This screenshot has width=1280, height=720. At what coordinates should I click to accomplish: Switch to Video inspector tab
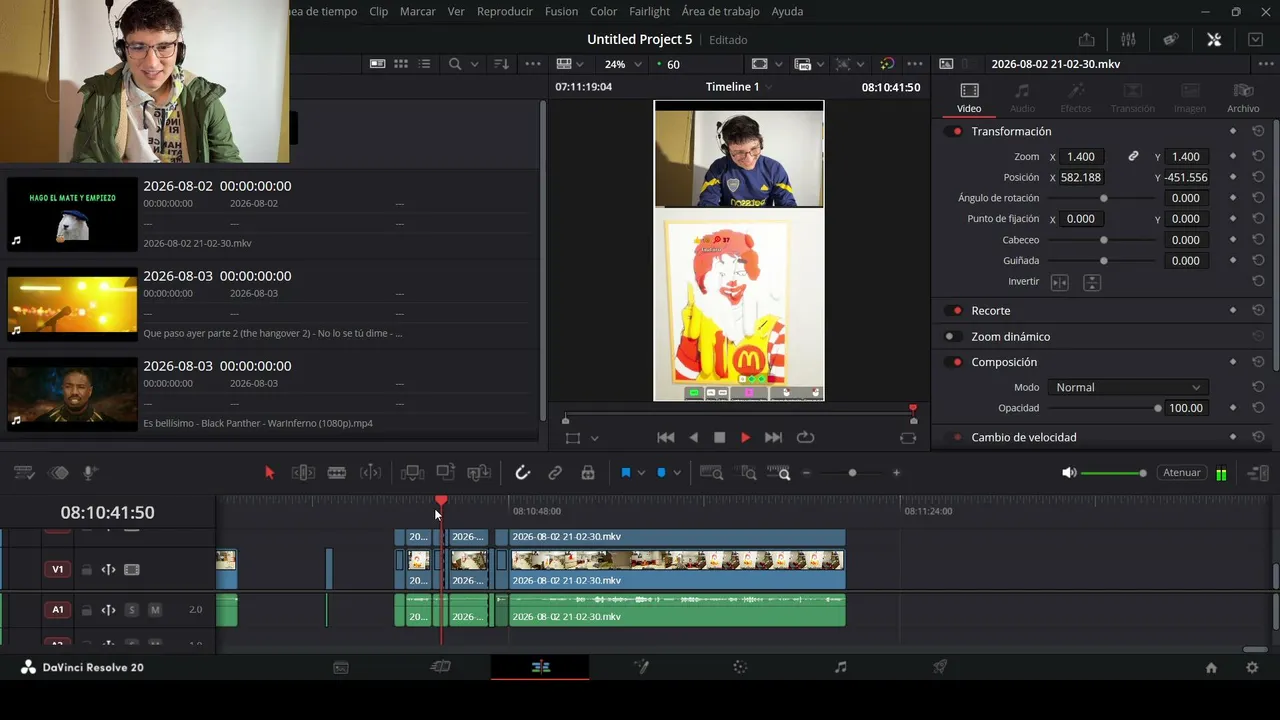pyautogui.click(x=969, y=98)
